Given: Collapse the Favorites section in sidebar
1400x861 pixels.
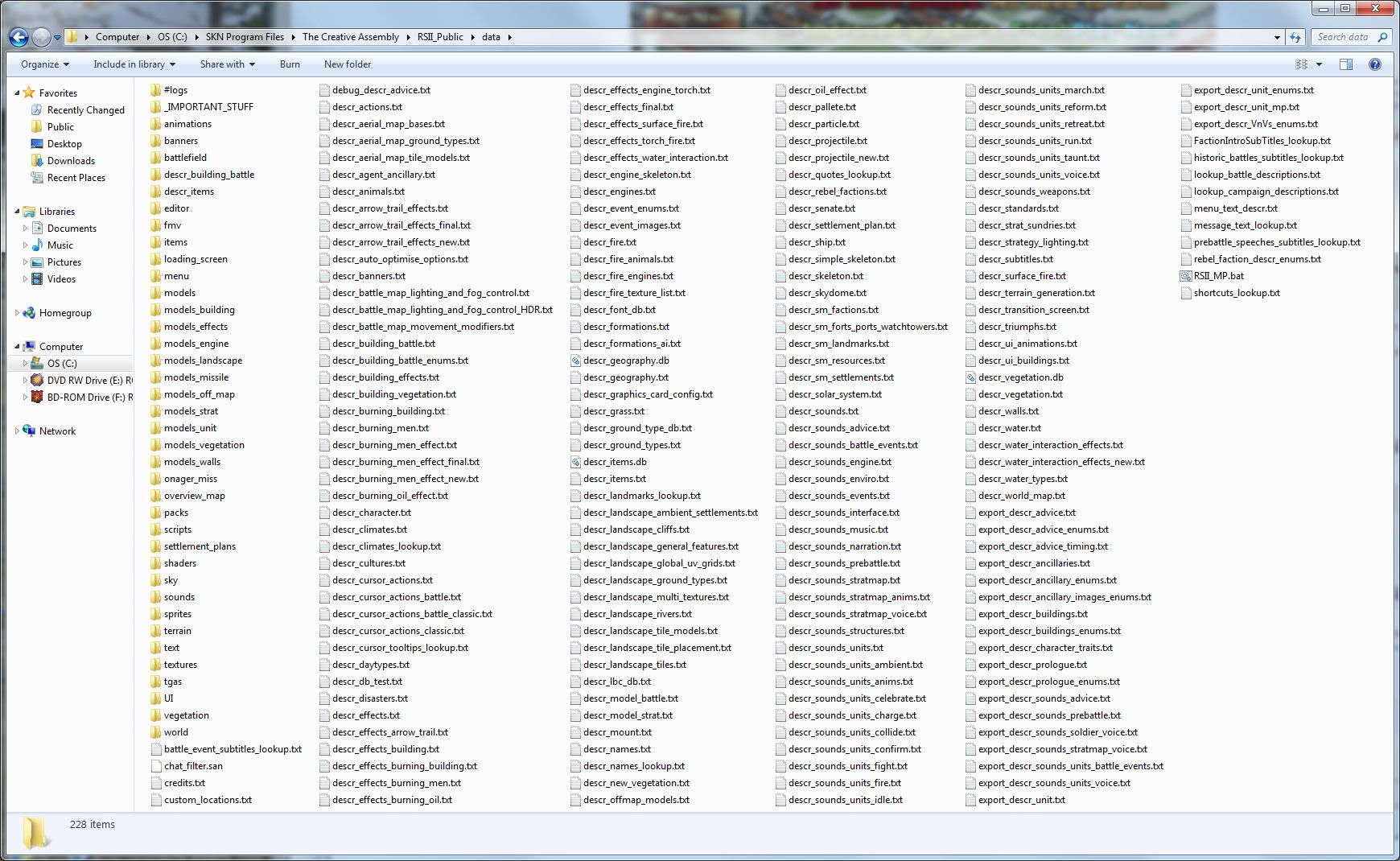Looking at the screenshot, I should (17, 93).
